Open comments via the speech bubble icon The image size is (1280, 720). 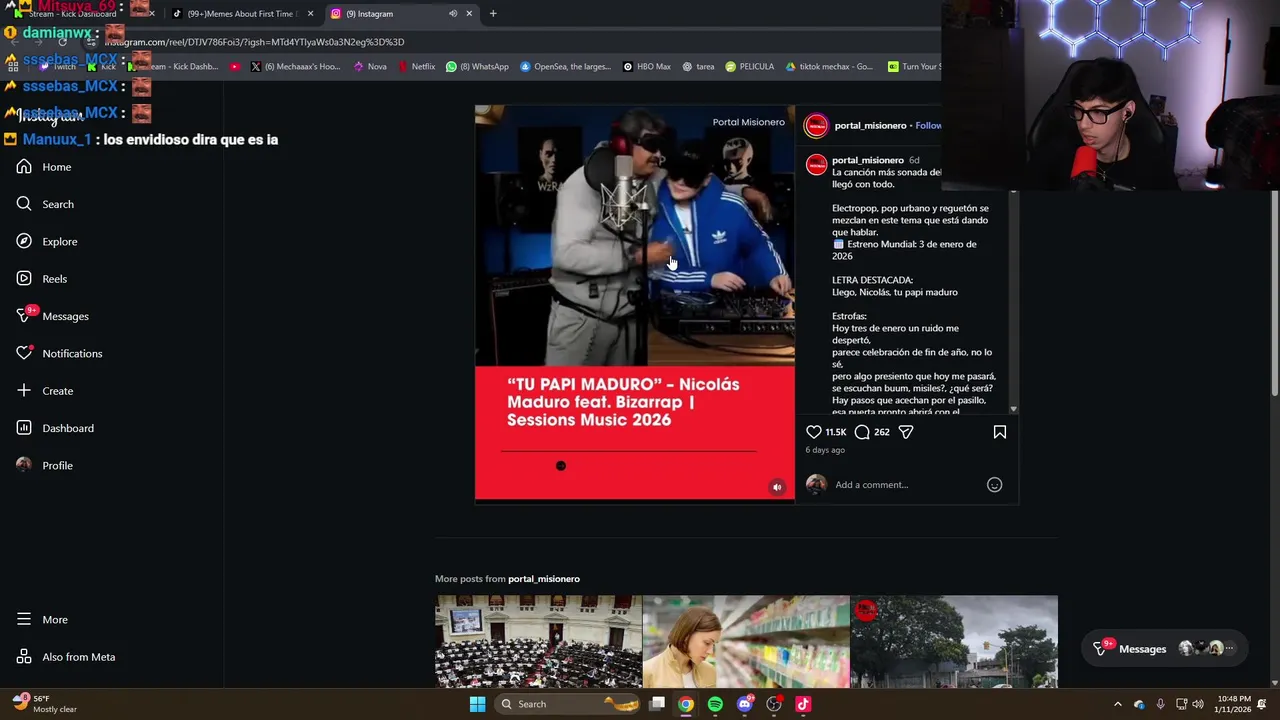coord(862,432)
